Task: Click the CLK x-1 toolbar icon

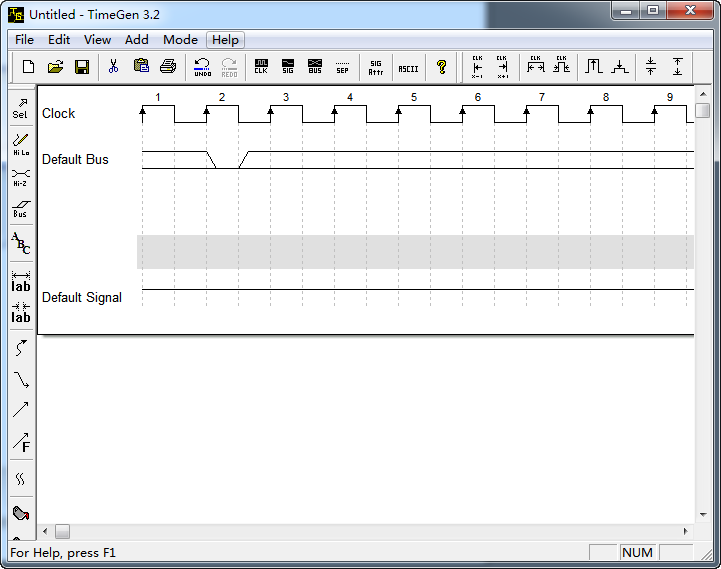Action: pyautogui.click(x=477, y=67)
